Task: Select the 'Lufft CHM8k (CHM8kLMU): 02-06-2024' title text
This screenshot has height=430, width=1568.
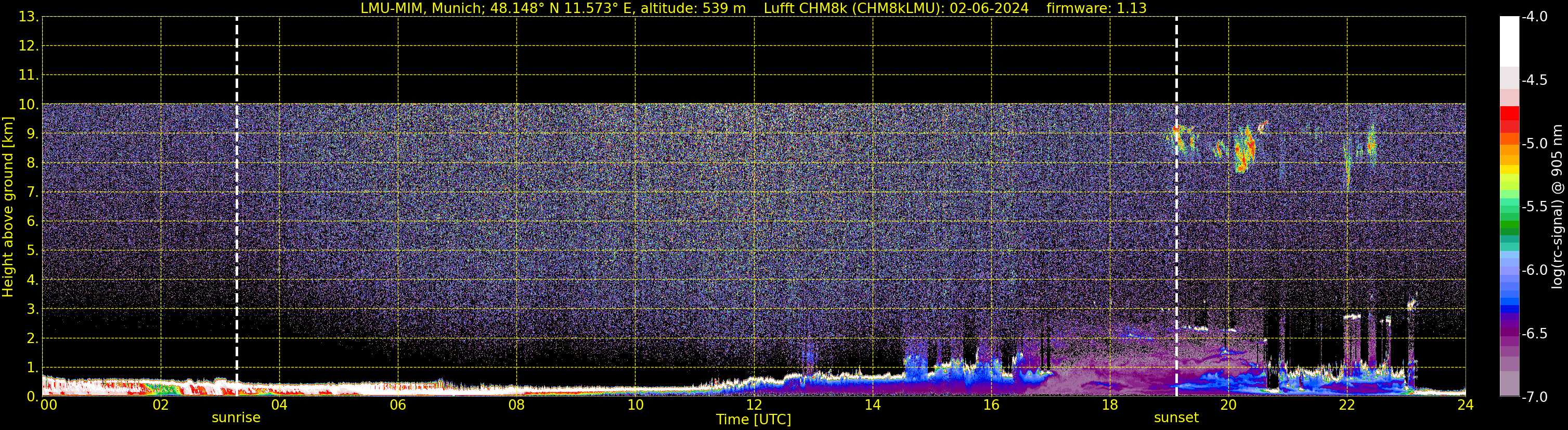Action: [x=896, y=8]
